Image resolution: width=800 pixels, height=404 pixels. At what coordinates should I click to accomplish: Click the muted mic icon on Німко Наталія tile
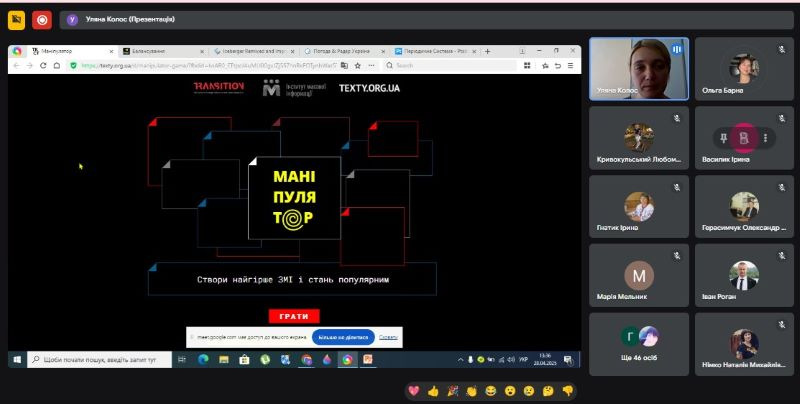[782, 324]
